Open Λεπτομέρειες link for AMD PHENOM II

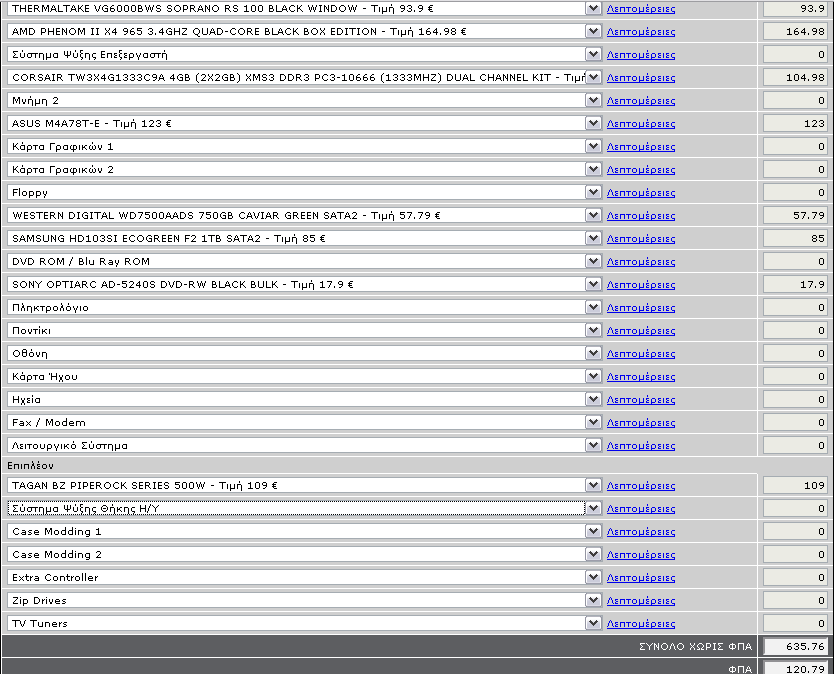tap(641, 32)
